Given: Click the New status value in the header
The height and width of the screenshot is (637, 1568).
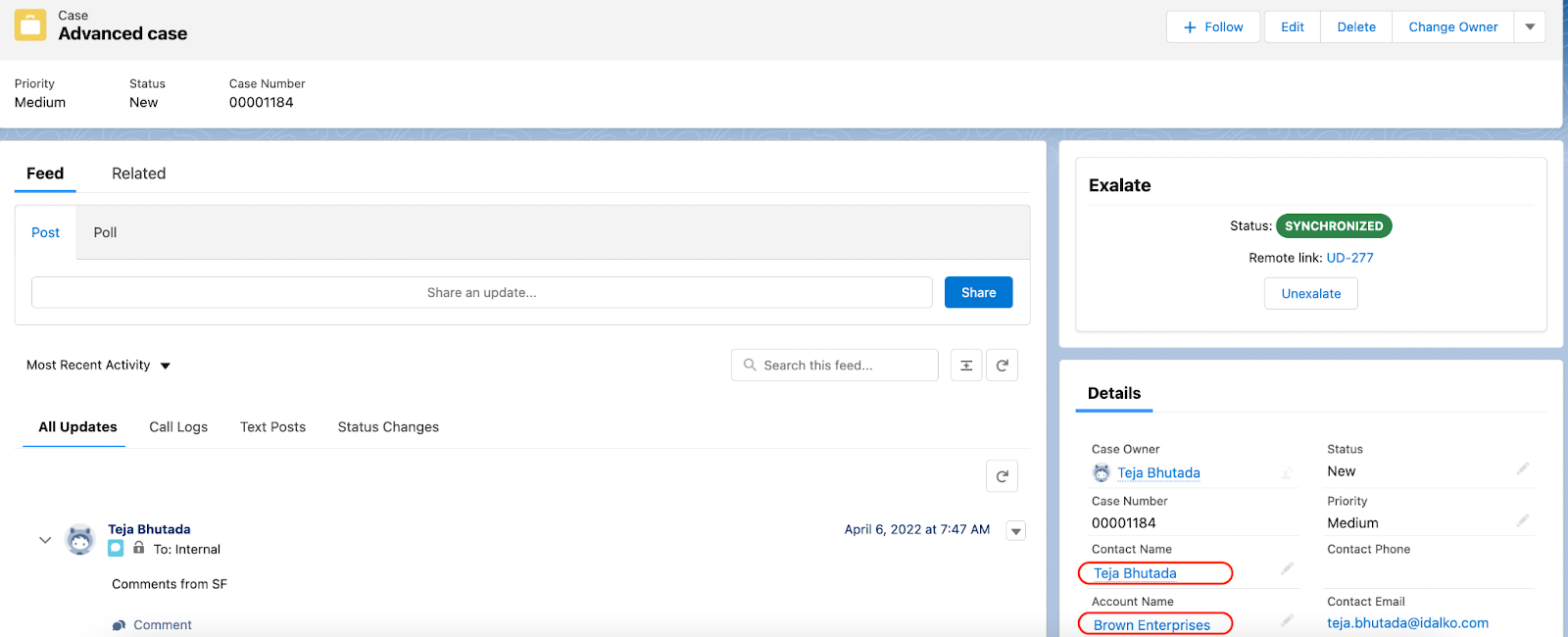Looking at the screenshot, I should point(143,102).
